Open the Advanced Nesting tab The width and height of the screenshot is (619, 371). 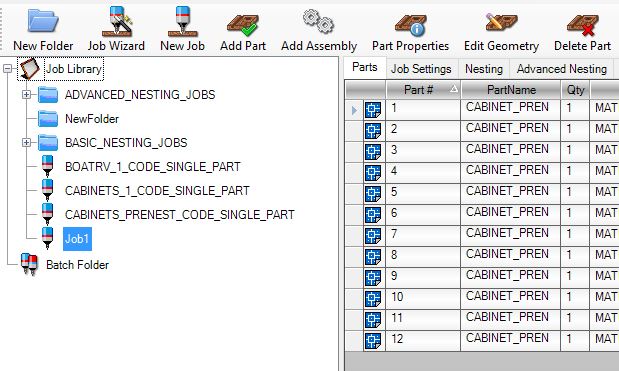coord(561,69)
